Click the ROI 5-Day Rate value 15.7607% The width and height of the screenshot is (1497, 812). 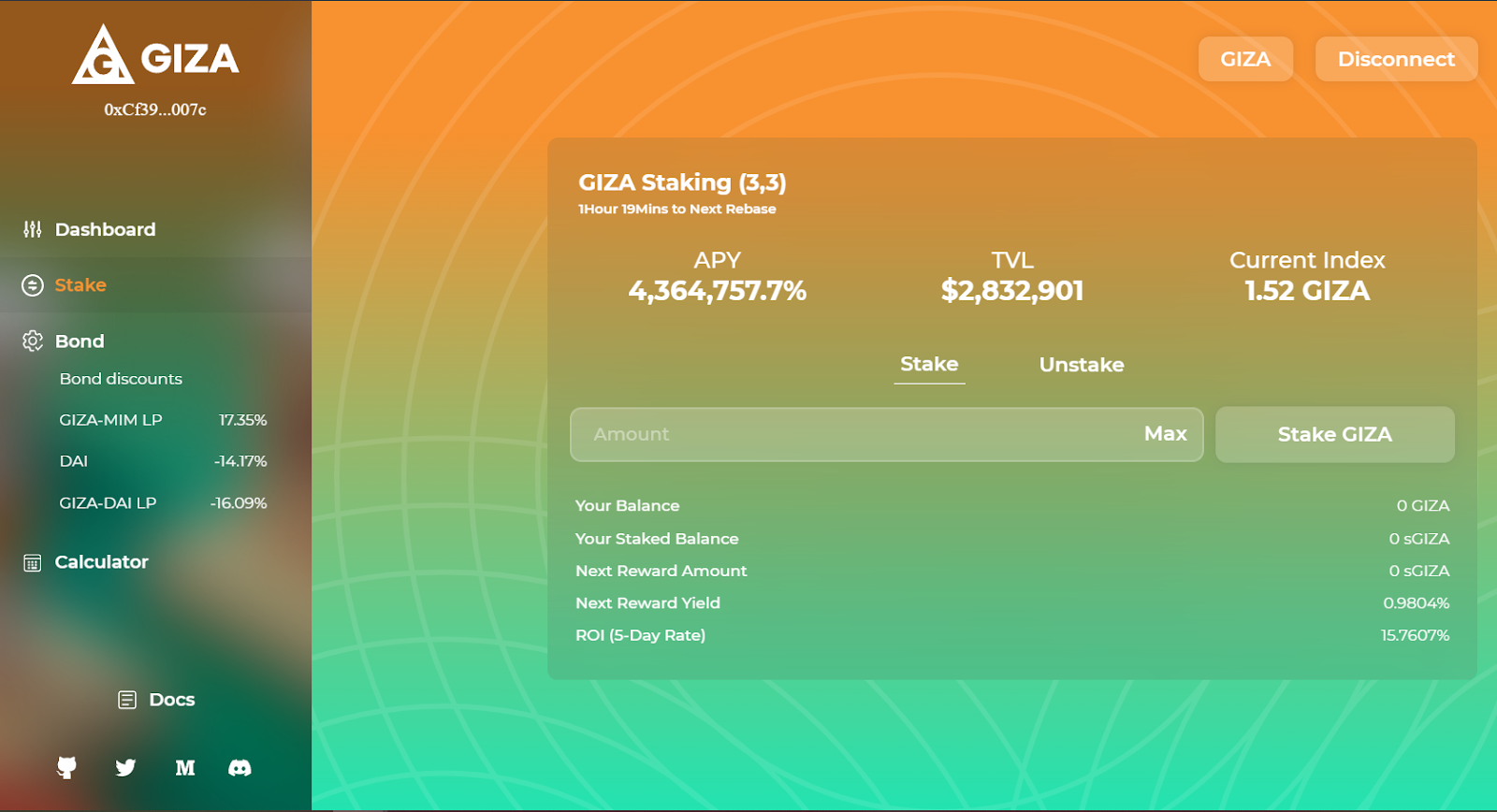(1416, 635)
